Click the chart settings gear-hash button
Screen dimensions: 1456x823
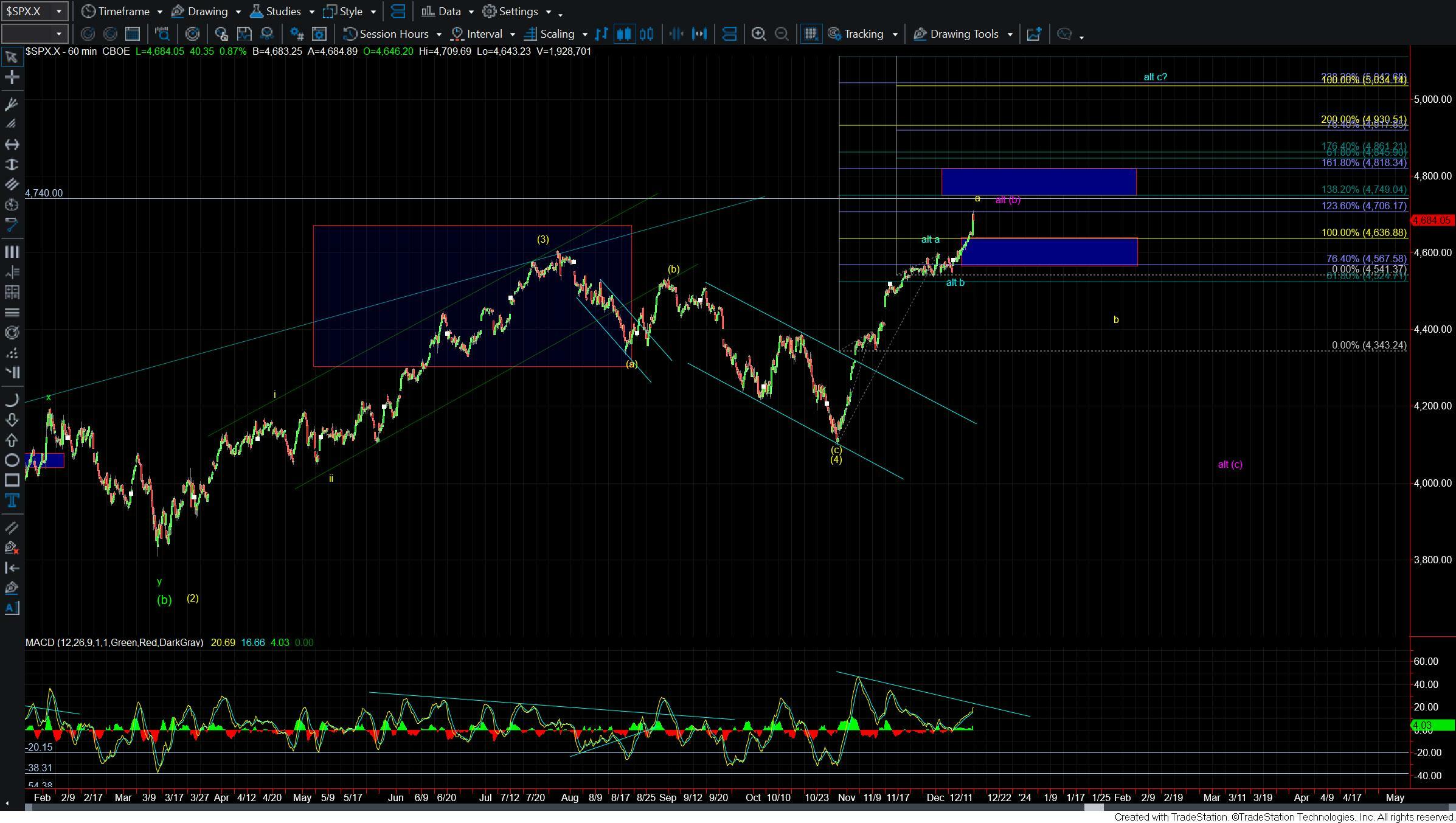point(296,34)
